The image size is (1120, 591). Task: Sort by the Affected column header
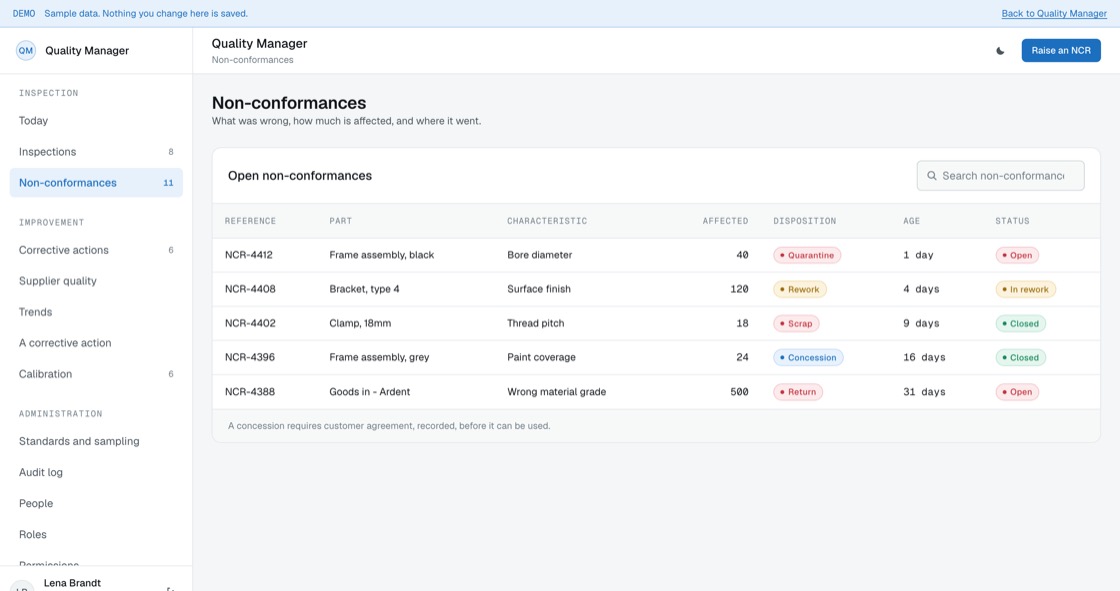click(x=725, y=221)
